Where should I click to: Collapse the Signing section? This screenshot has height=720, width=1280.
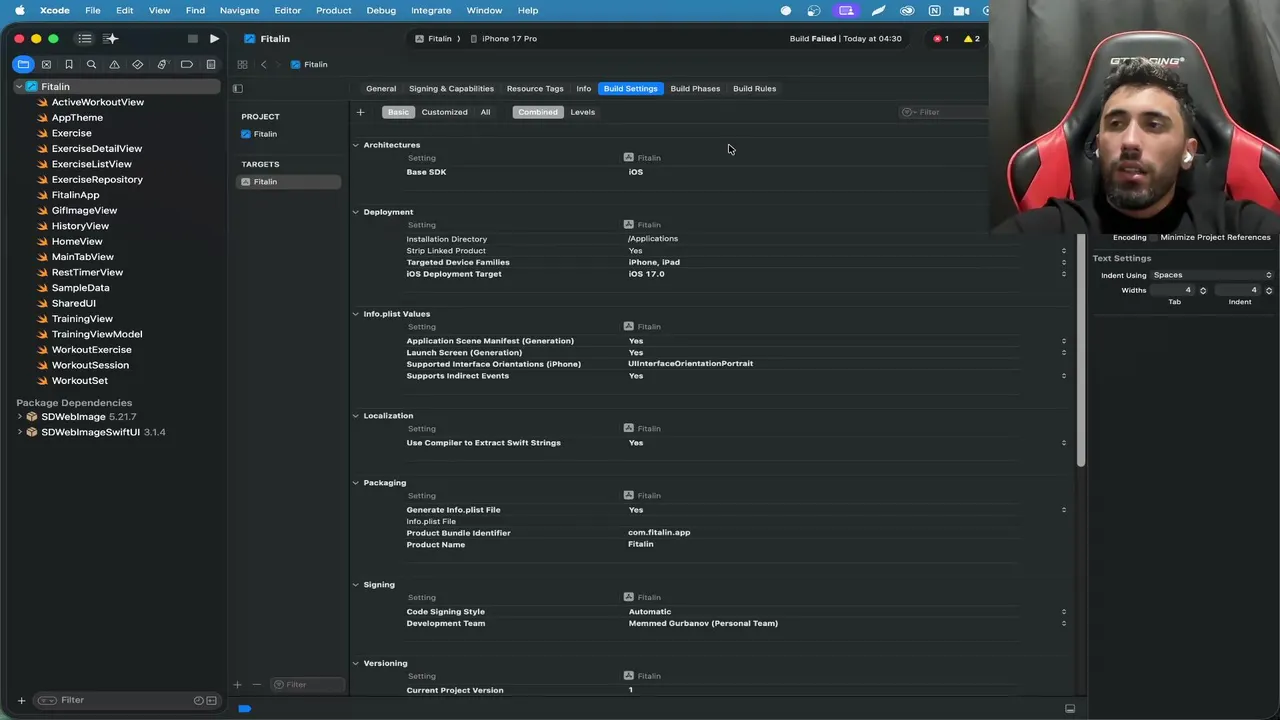tap(355, 585)
